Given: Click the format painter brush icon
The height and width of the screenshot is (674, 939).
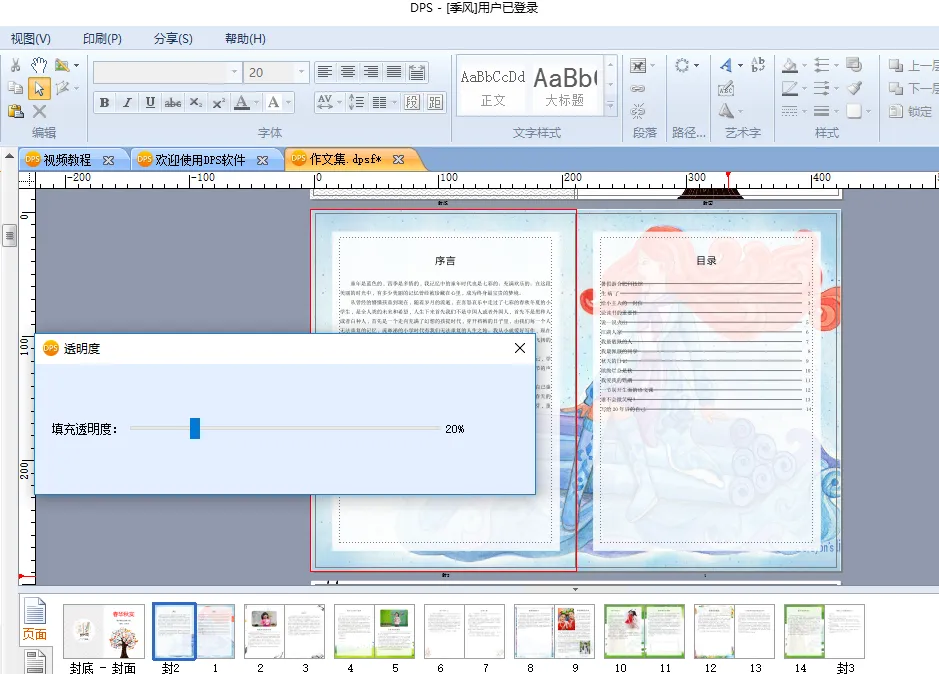Looking at the screenshot, I should pos(853,88).
